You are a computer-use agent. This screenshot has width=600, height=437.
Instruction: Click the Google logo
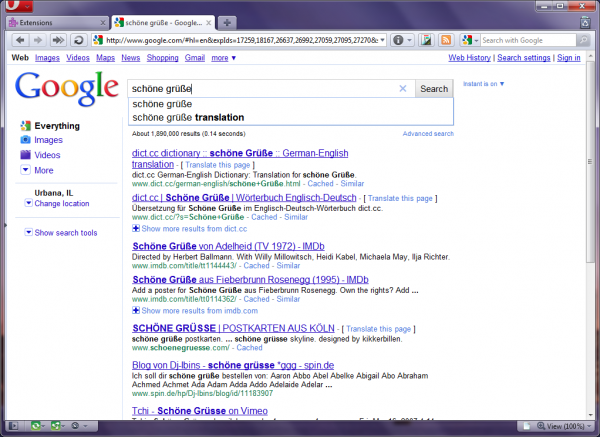[67, 89]
